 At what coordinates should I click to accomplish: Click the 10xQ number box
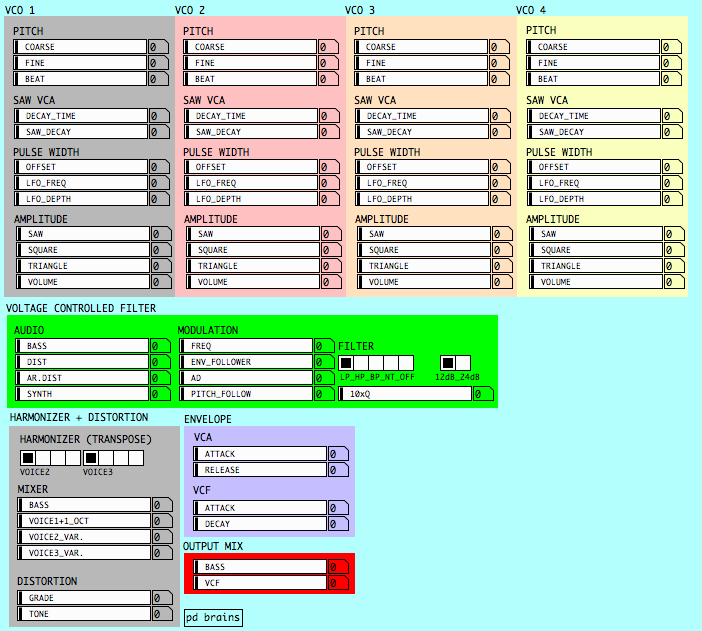(x=484, y=394)
